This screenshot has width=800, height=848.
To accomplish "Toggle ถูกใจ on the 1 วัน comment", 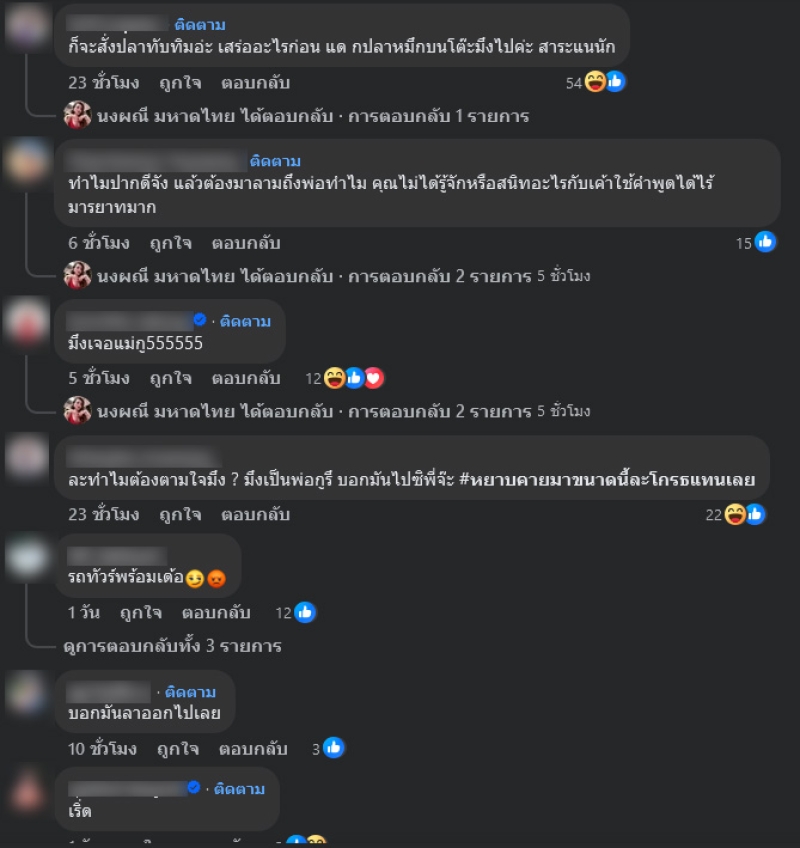I will click(141, 613).
